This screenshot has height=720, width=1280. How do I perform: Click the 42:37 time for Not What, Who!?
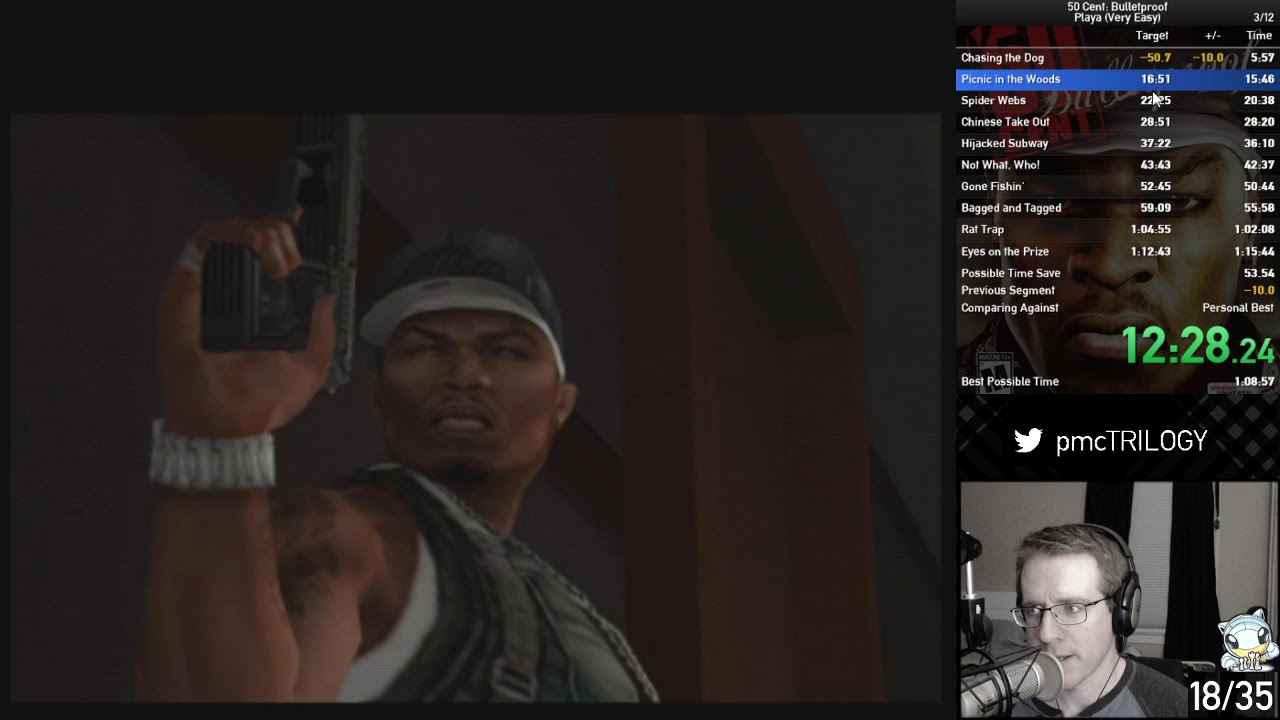(1259, 165)
